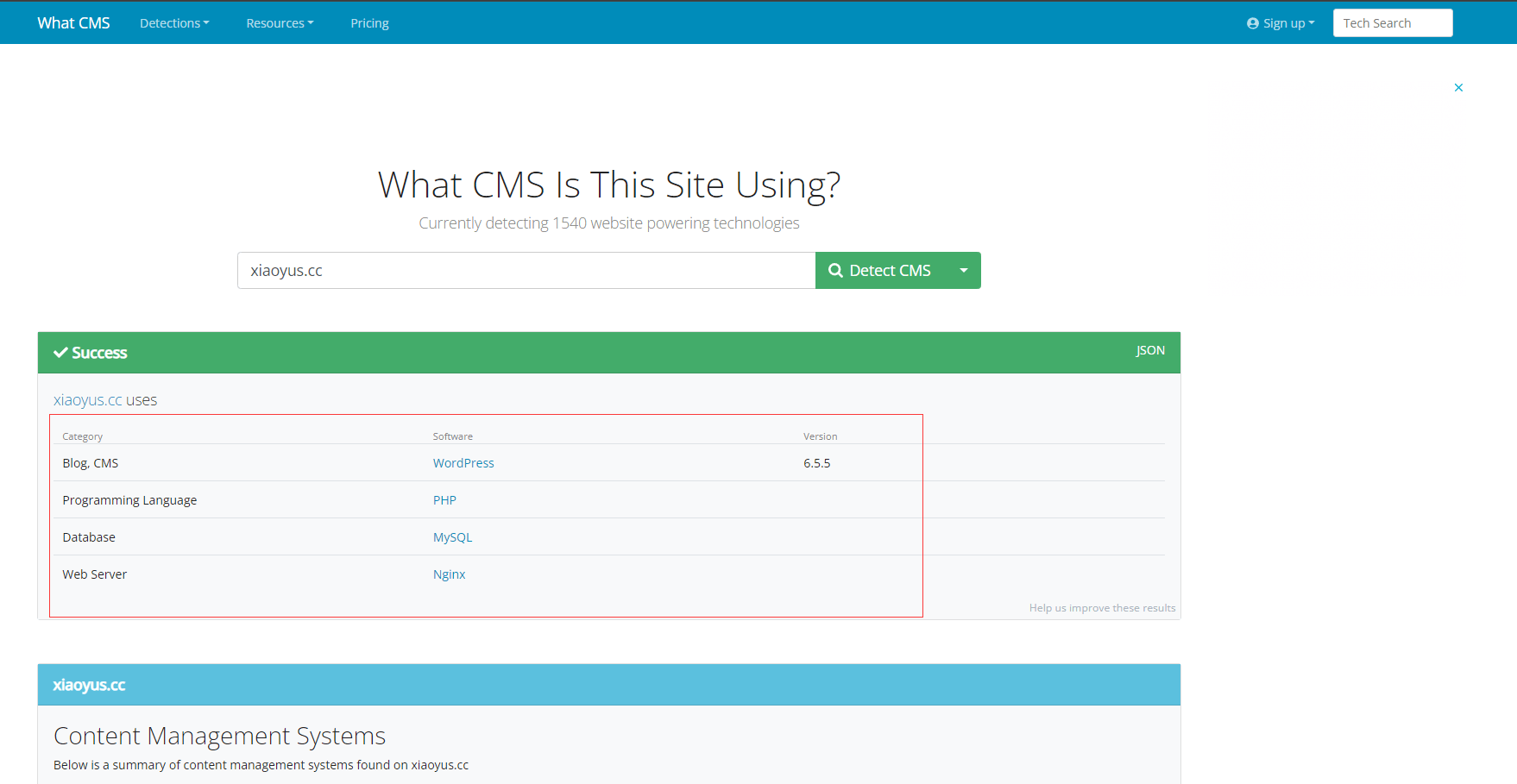Click the user account icon beside Sign up
The width and height of the screenshot is (1517, 784).
pyautogui.click(x=1253, y=23)
